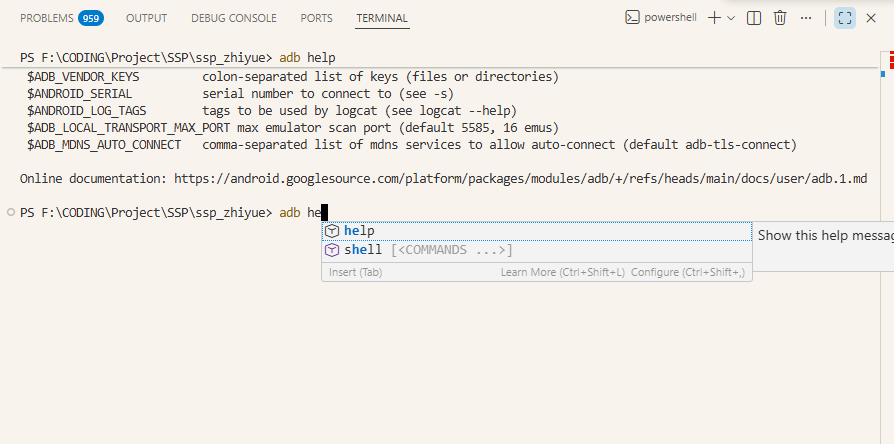
Task: Open the DEBUG CONSOLE tab
Action: click(x=234, y=18)
